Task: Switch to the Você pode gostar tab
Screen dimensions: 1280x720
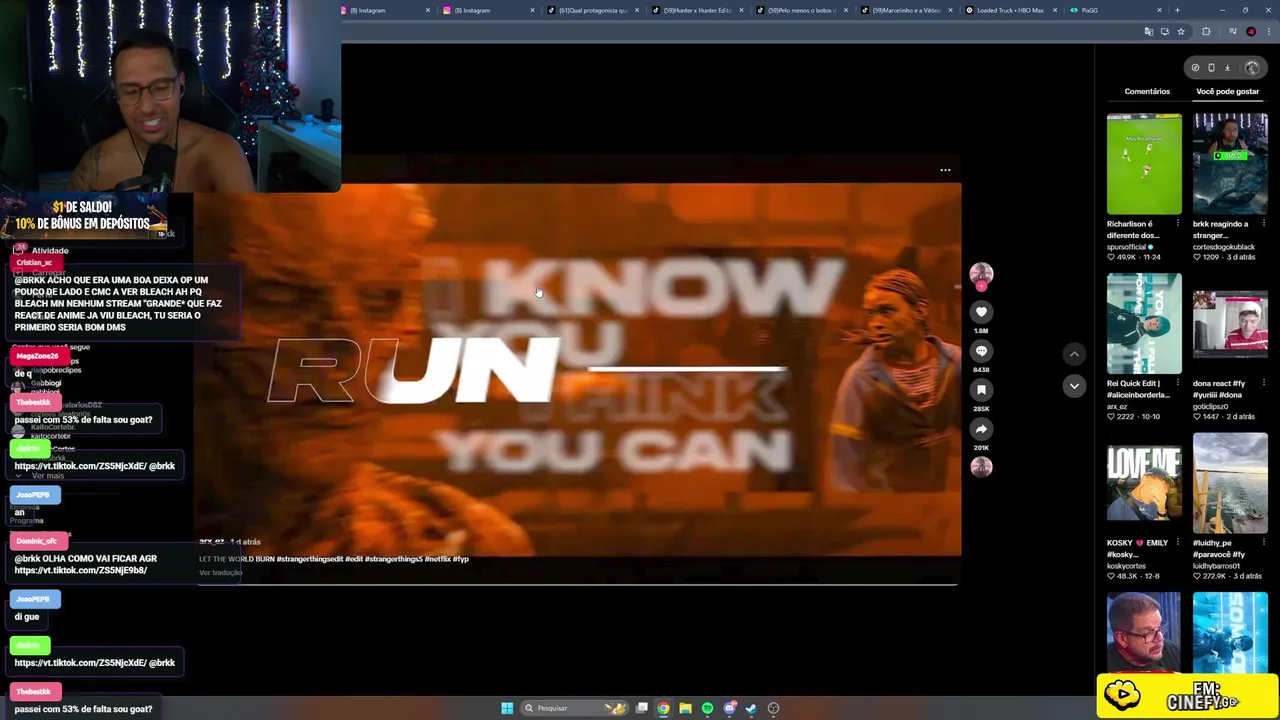Action: [1227, 91]
